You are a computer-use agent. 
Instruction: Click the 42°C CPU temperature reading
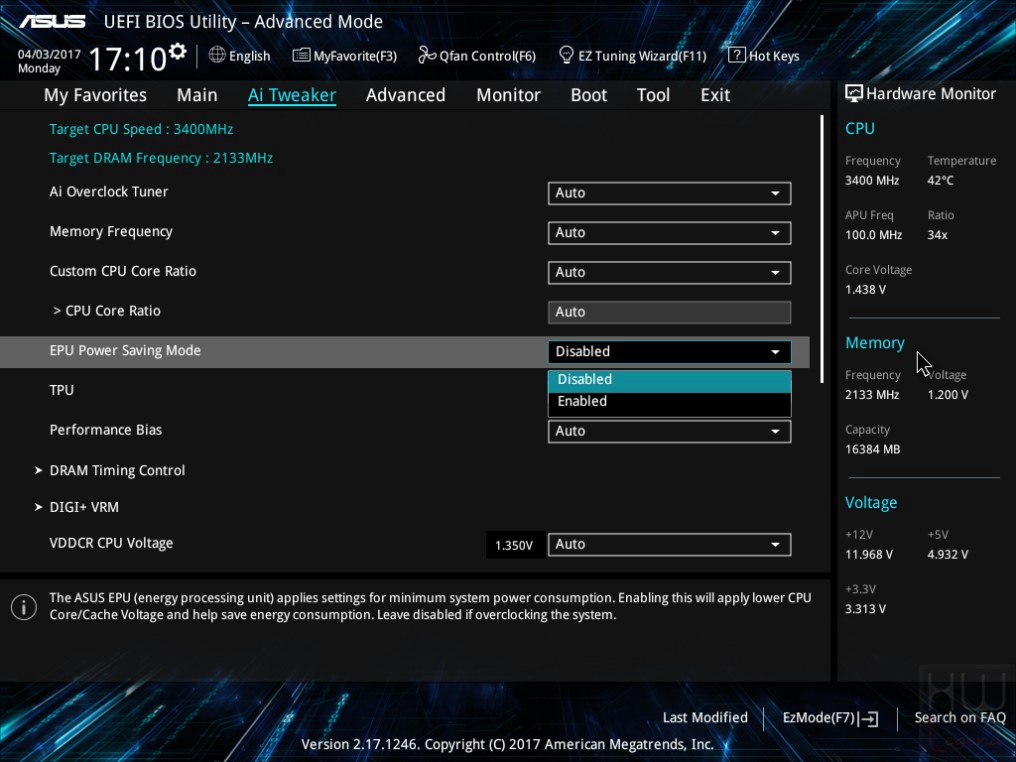940,180
